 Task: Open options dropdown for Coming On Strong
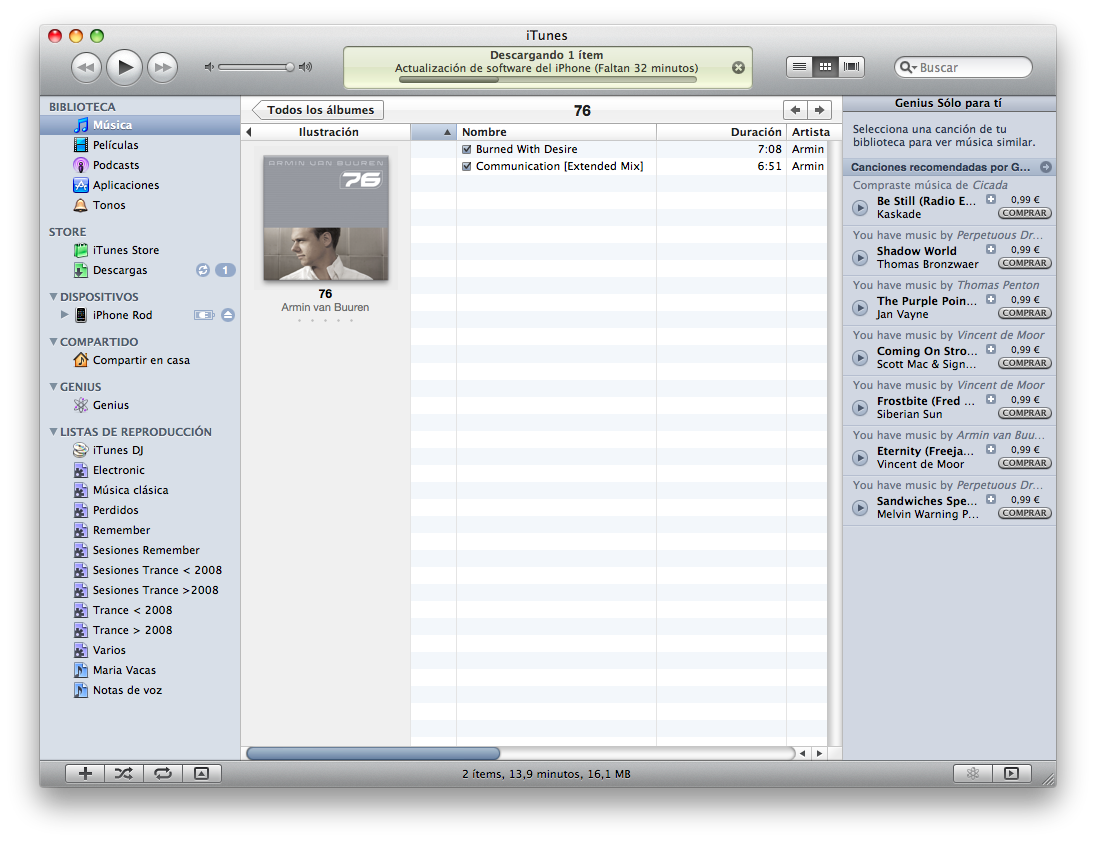point(990,349)
